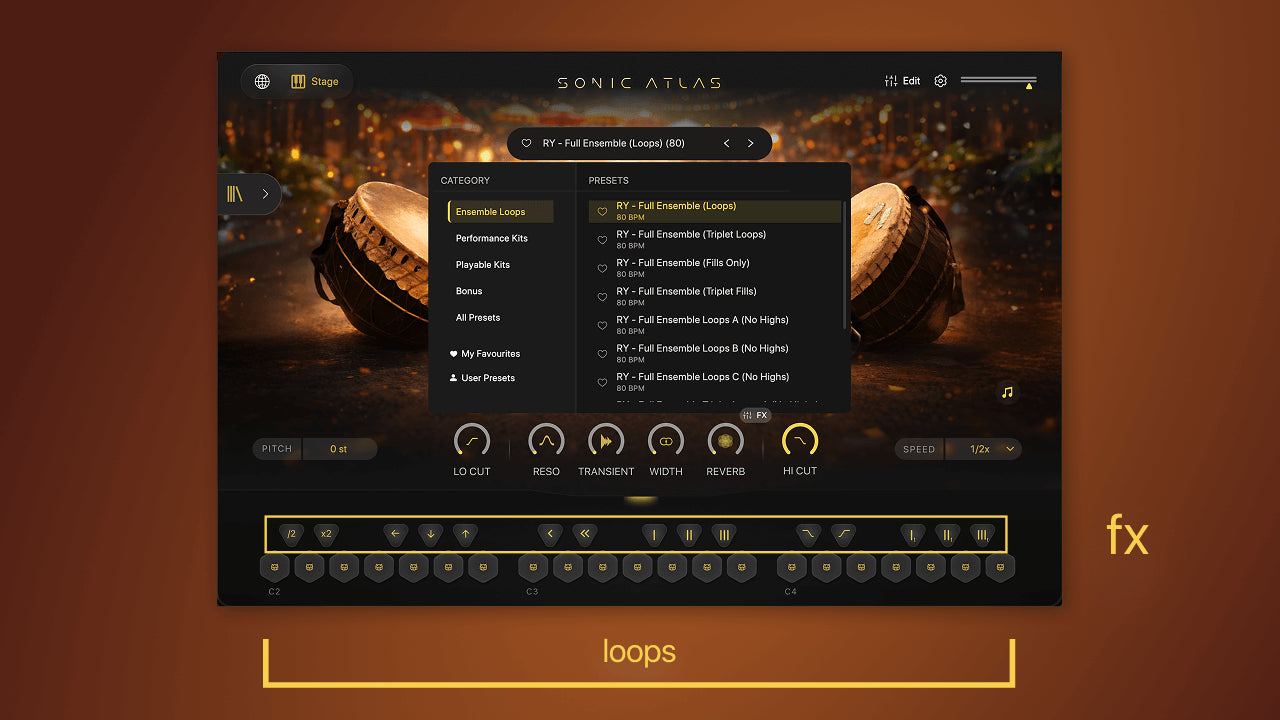Open User Presets list
The height and width of the screenshot is (720, 1280).
(x=482, y=378)
